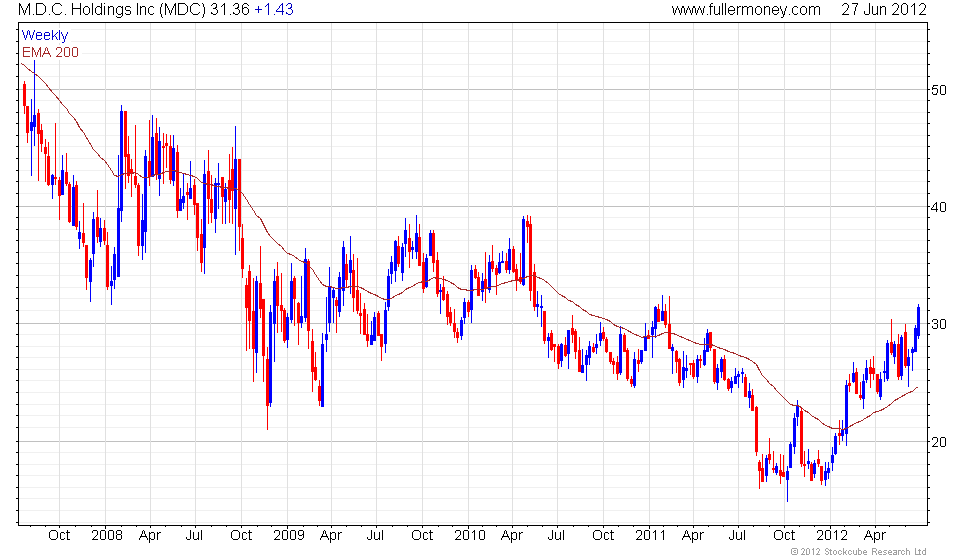
Task: Click the 30 price axis label
Action: pos(939,324)
